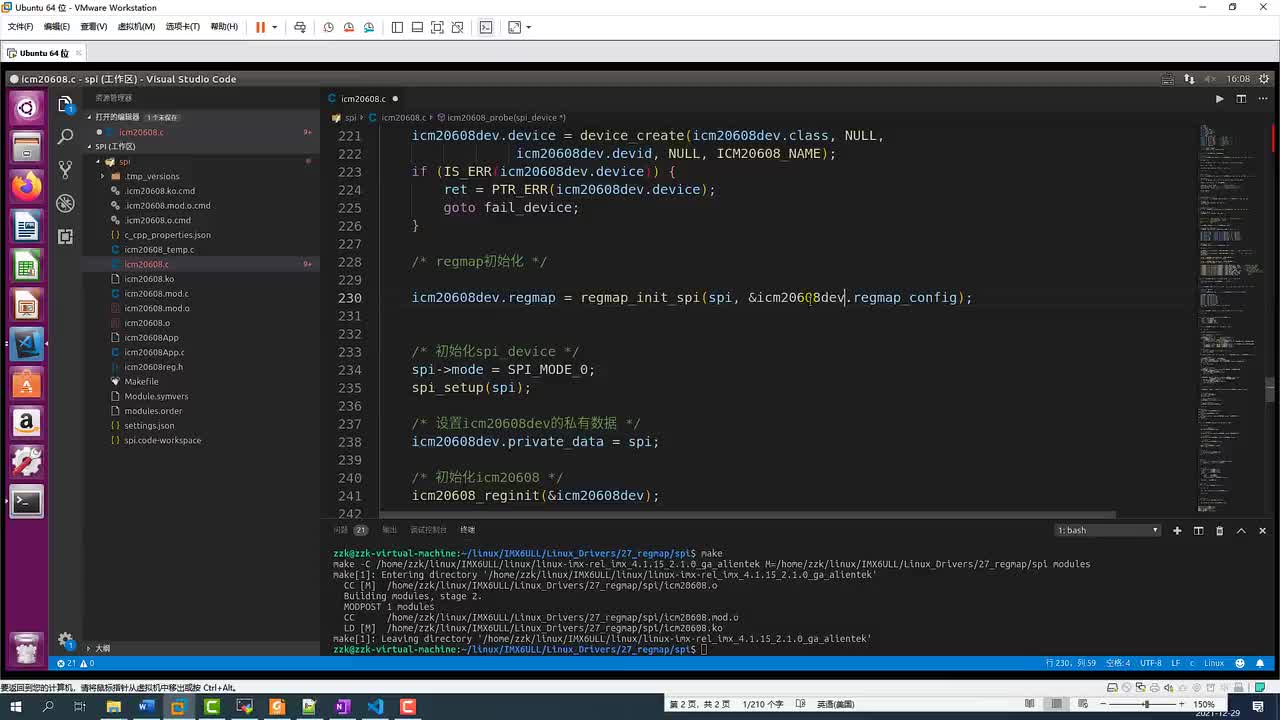
Task: Open the Extensions view icon
Action: (66, 236)
